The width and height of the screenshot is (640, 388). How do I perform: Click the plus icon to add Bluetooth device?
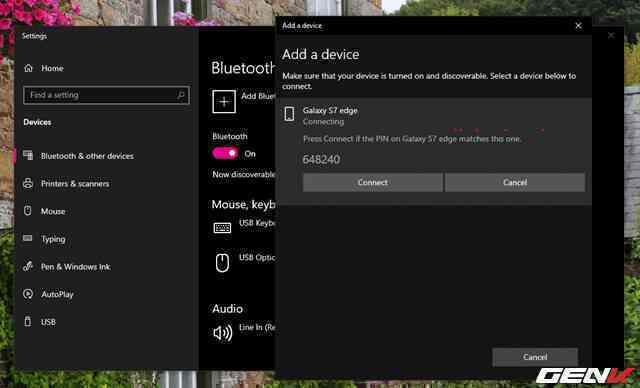(224, 102)
